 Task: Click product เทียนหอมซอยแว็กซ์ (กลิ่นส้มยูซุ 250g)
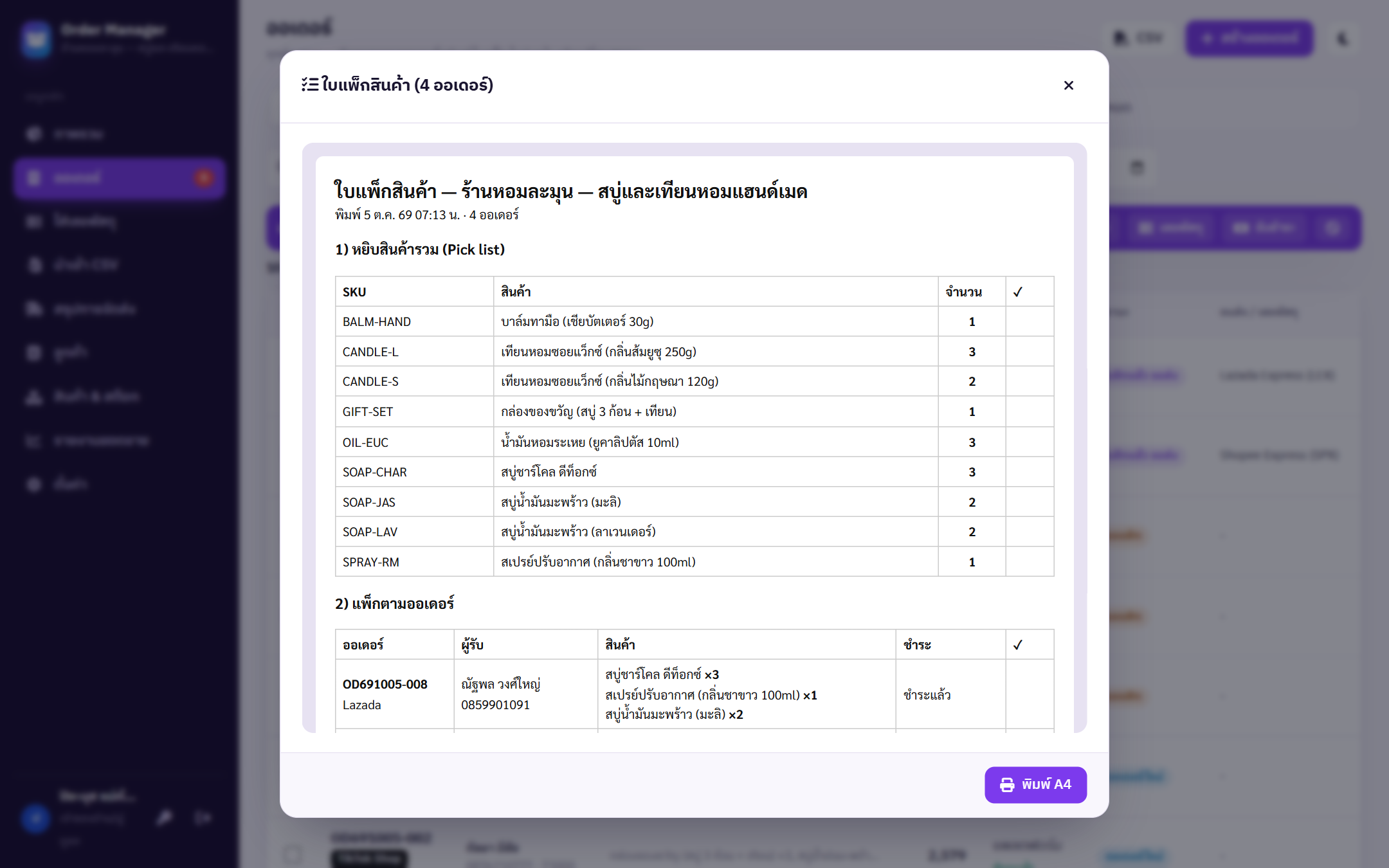tap(599, 352)
